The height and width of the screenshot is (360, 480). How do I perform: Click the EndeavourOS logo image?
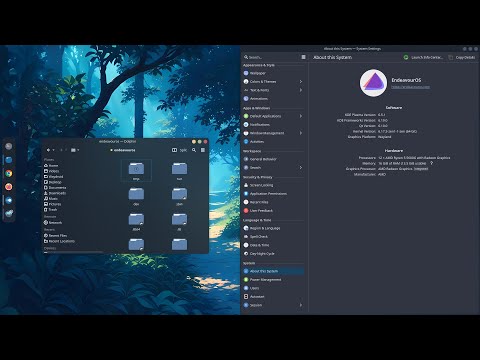click(373, 83)
